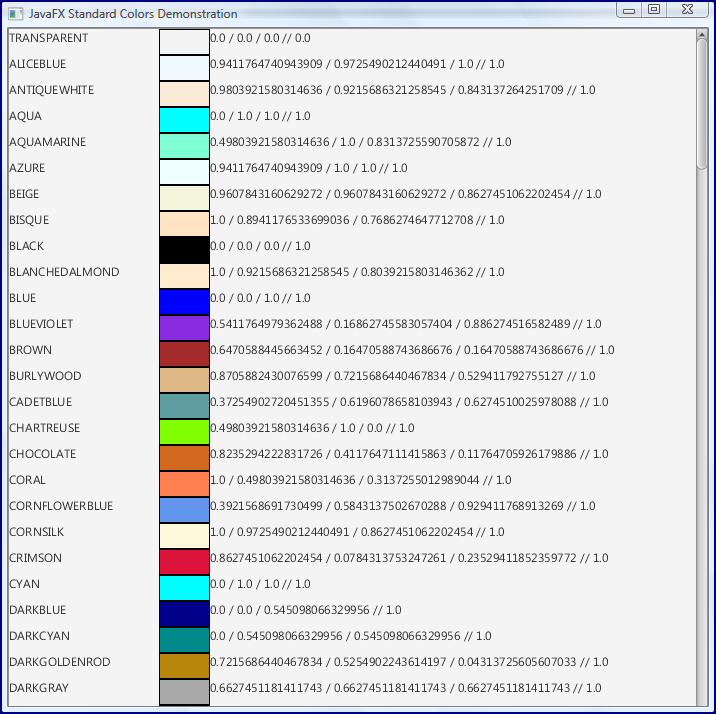Minimize the Standard Colors Demonstration window
The image size is (716, 714).
[629, 10]
